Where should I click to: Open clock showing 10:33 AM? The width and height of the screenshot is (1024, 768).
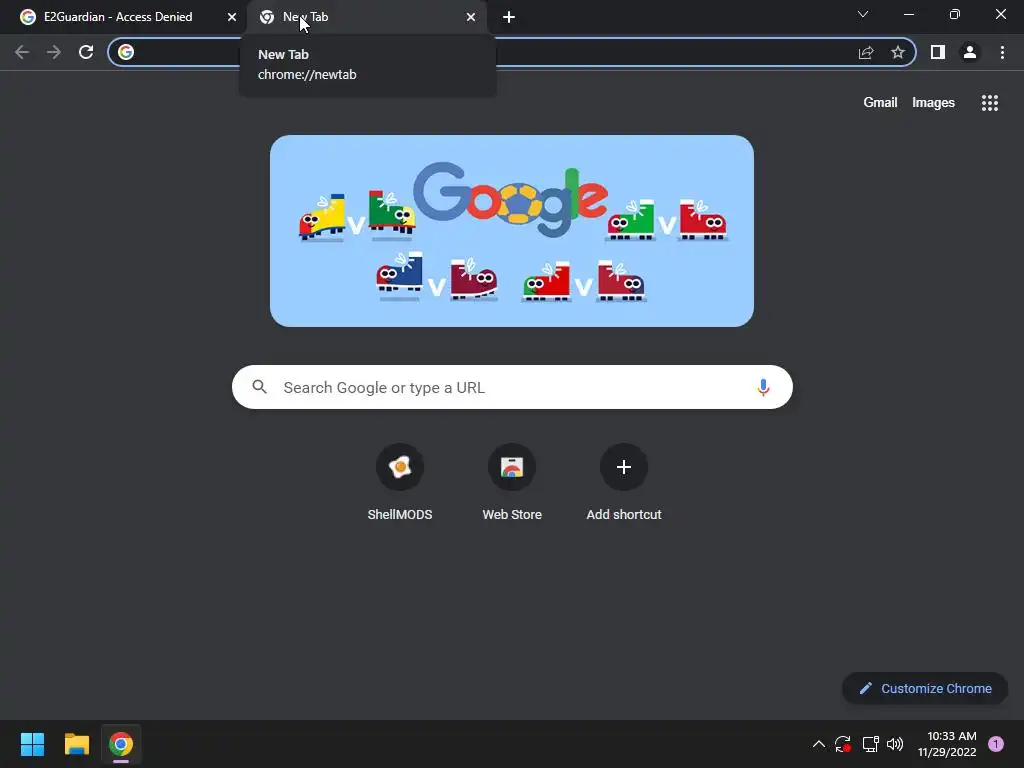tap(947, 744)
